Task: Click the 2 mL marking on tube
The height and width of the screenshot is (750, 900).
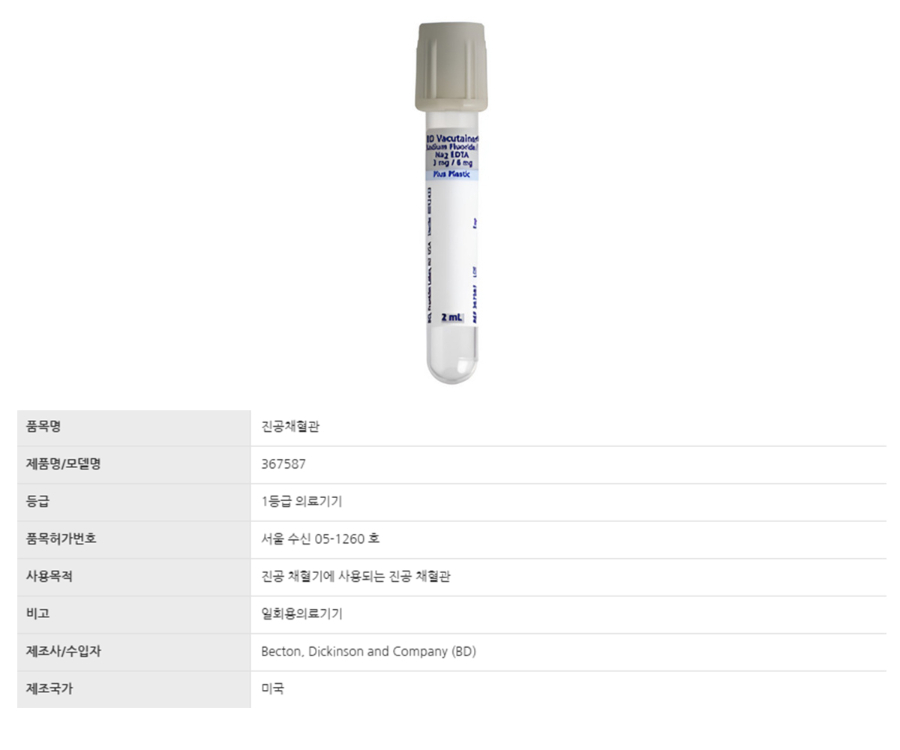Action: [x=452, y=317]
